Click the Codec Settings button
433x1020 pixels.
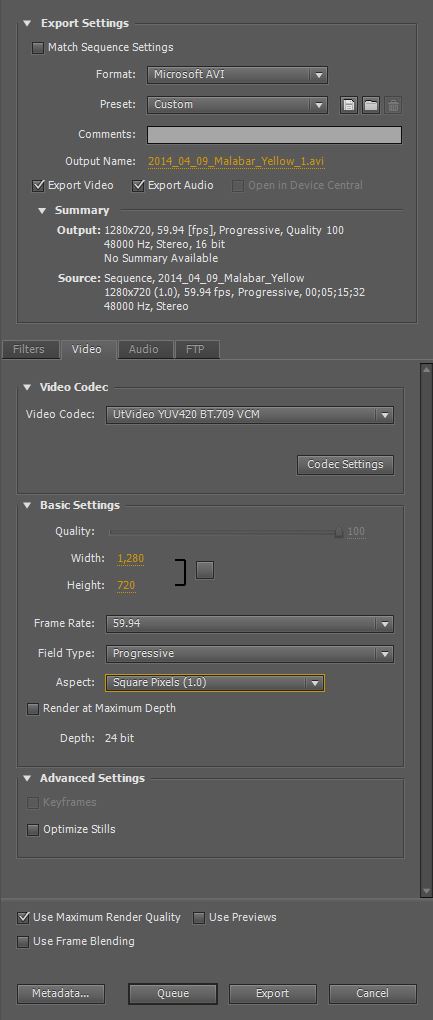[x=345, y=464]
